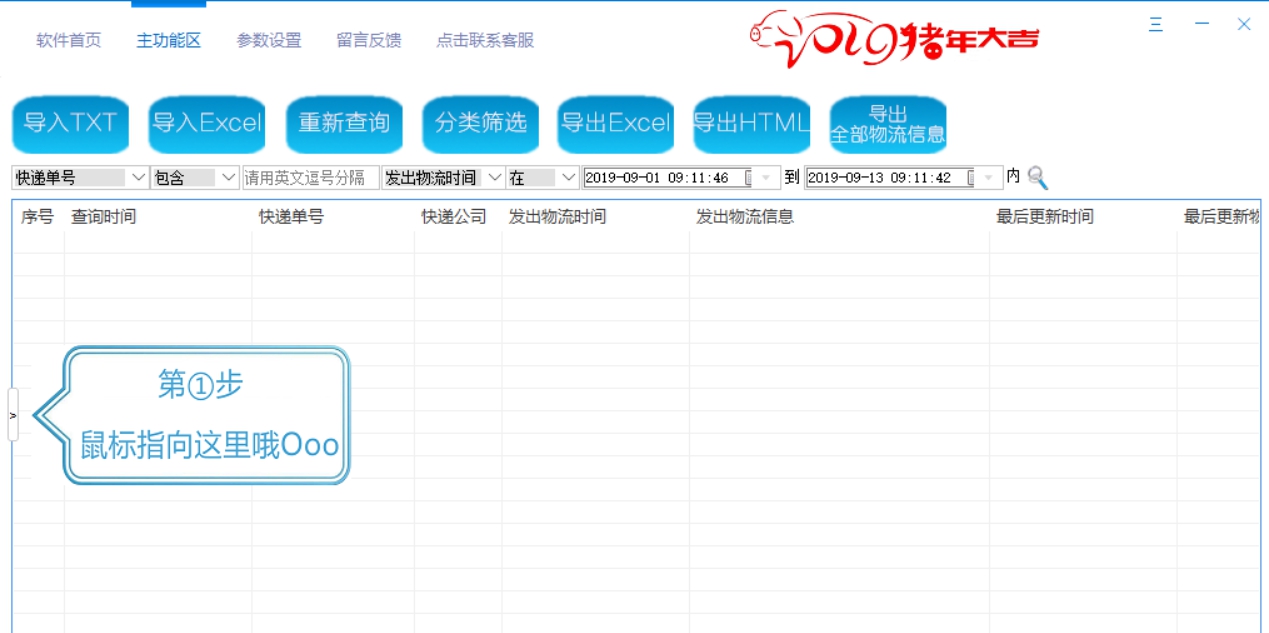The height and width of the screenshot is (633, 1269).
Task: Go to the 留言反馈 tab
Action: [x=366, y=41]
